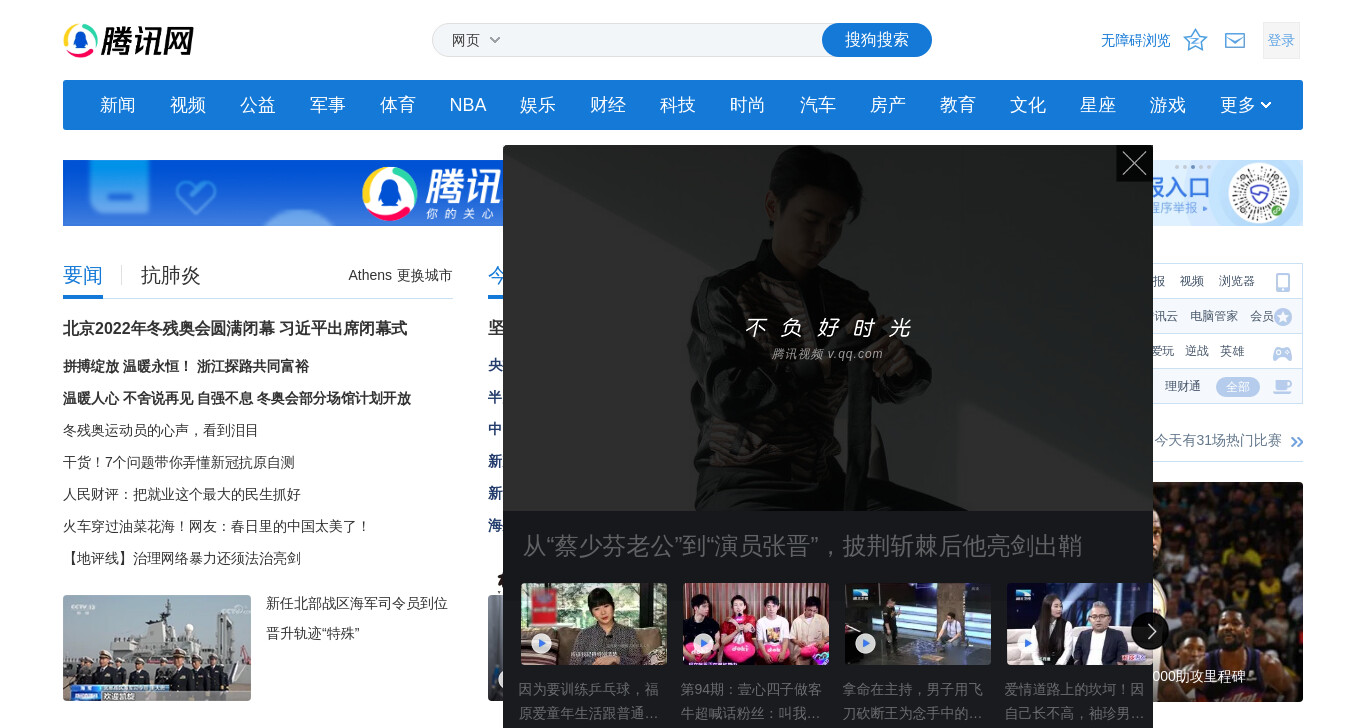1366x728 pixels.
Task: Close the video popup overlay
Action: tap(1134, 163)
